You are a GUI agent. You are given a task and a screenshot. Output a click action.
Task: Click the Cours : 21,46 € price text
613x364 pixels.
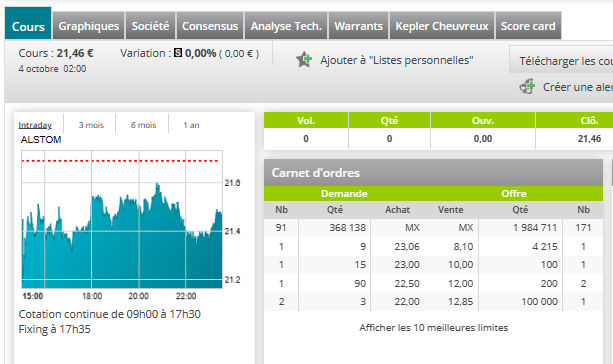point(56,53)
